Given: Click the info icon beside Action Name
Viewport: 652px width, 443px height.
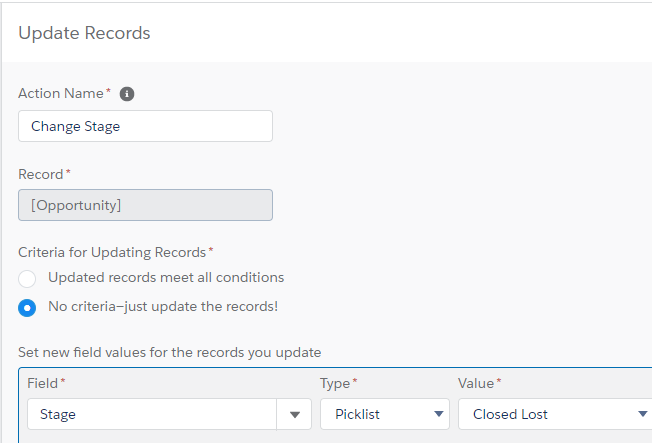Looking at the screenshot, I should click(x=127, y=93).
